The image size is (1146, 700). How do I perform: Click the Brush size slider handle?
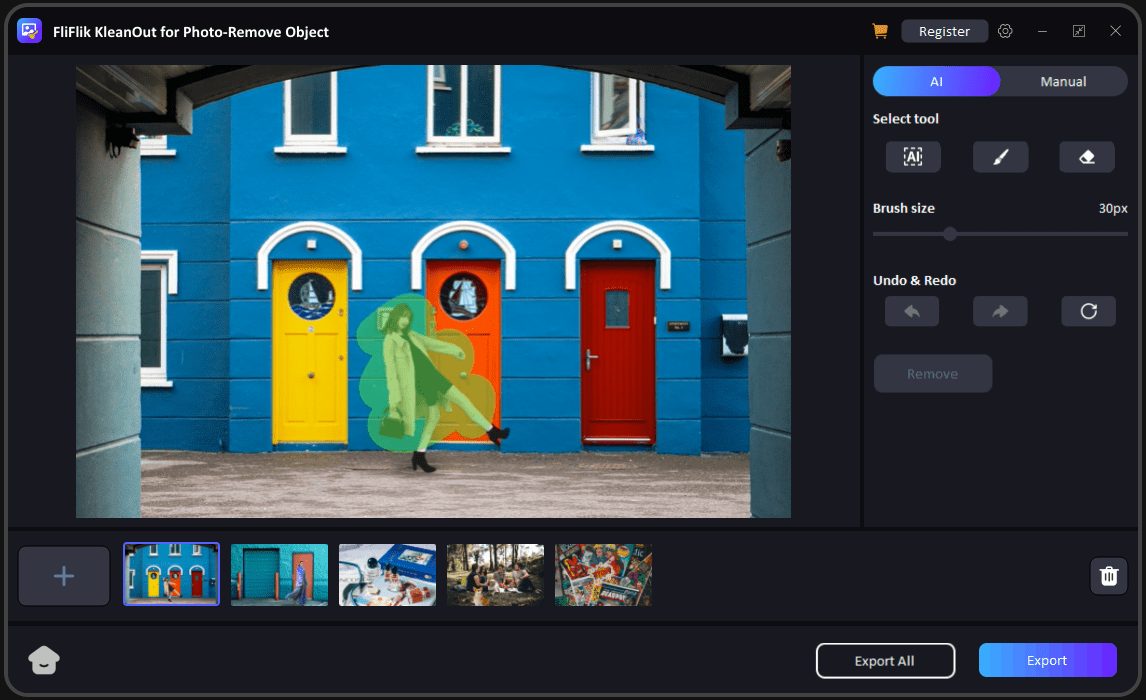[x=949, y=234]
